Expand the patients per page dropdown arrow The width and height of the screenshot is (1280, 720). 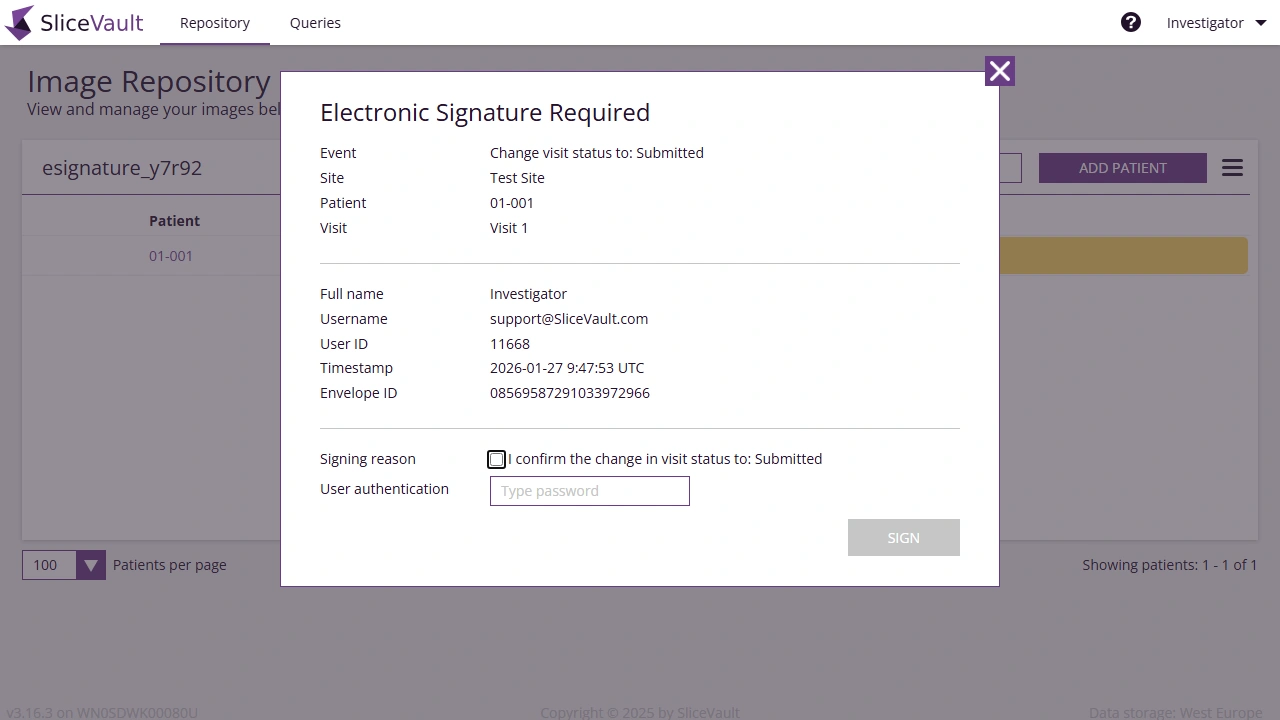(x=91, y=565)
